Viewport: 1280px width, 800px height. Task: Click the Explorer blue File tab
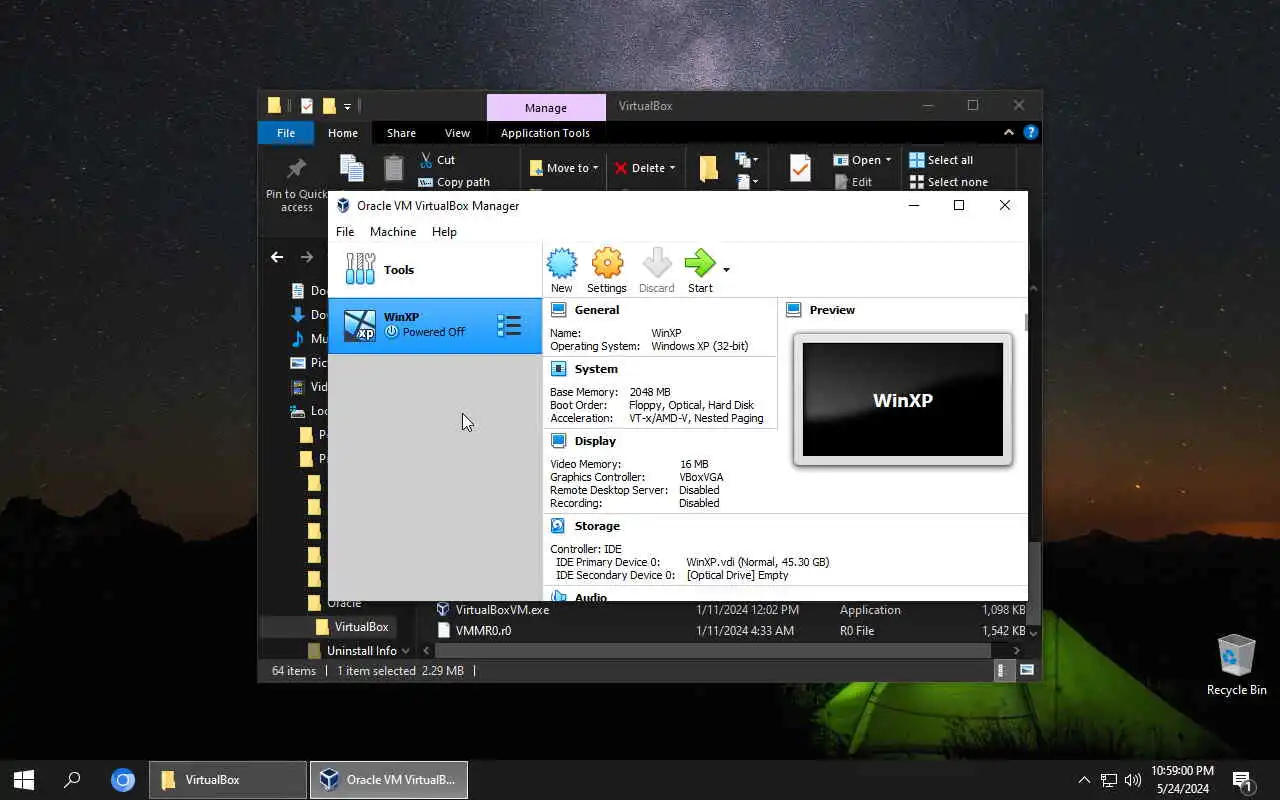(x=286, y=133)
